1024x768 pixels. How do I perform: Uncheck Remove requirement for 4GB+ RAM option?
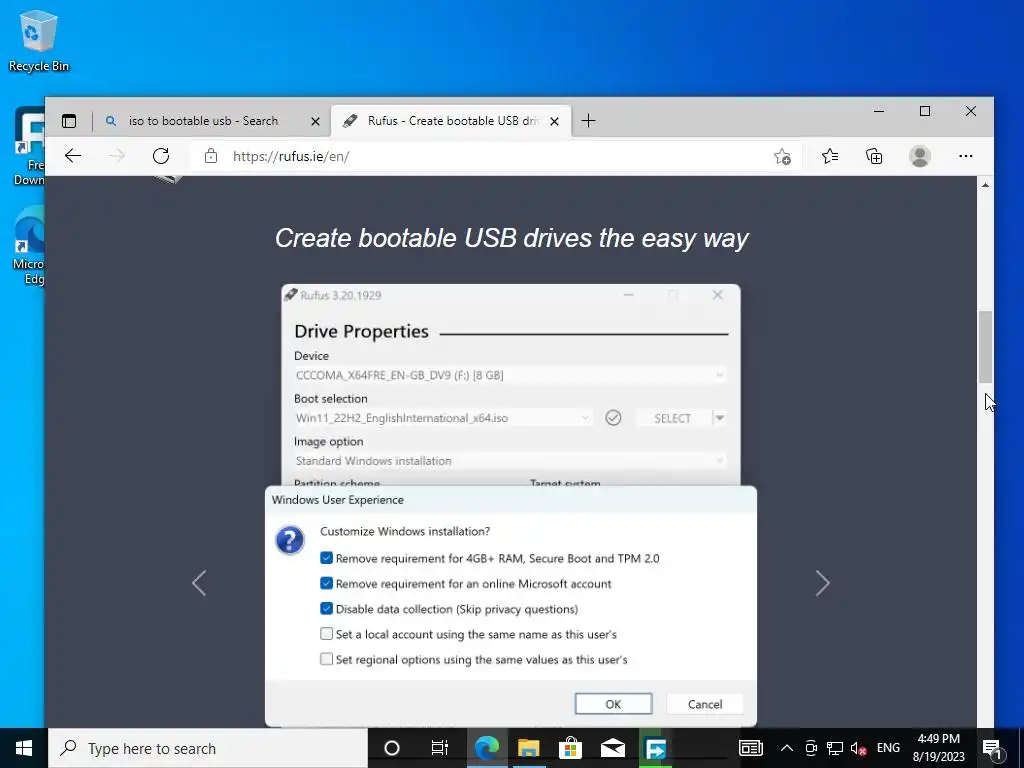pos(327,558)
